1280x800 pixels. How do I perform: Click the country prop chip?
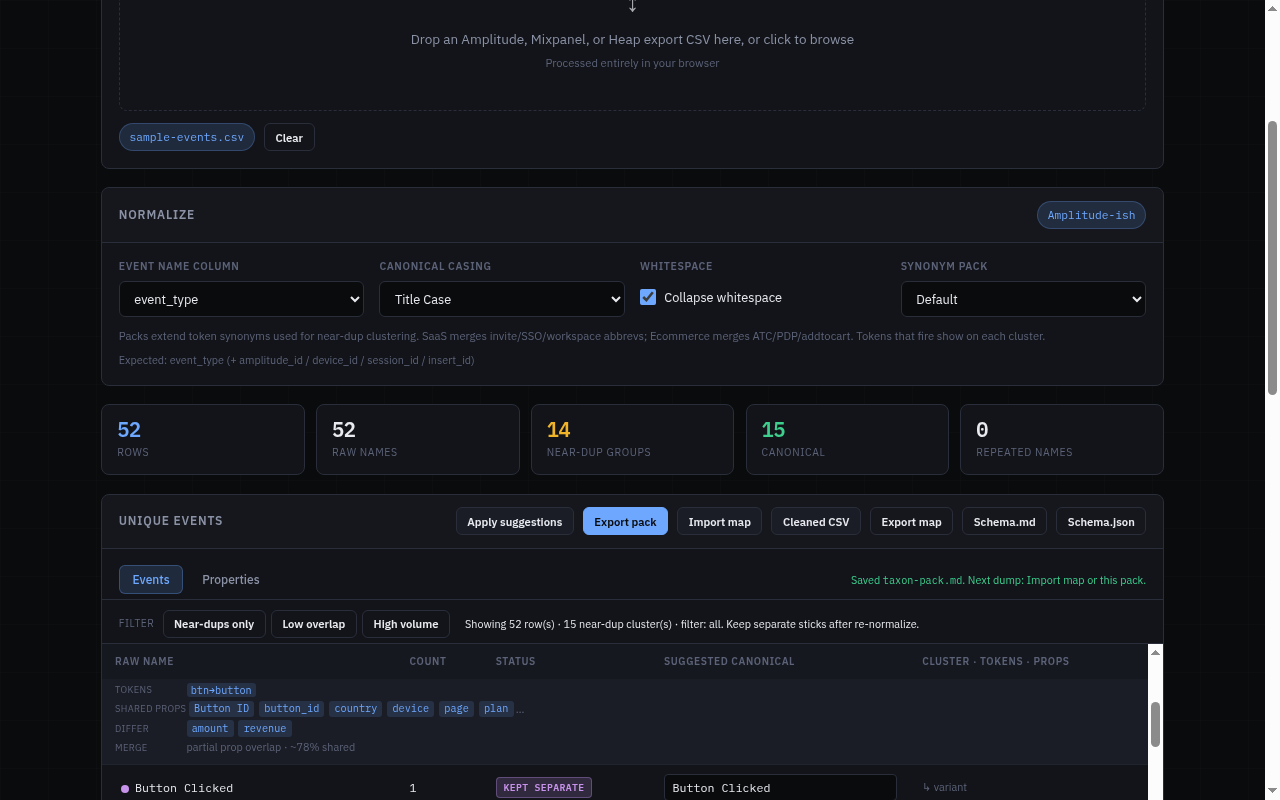click(x=356, y=709)
